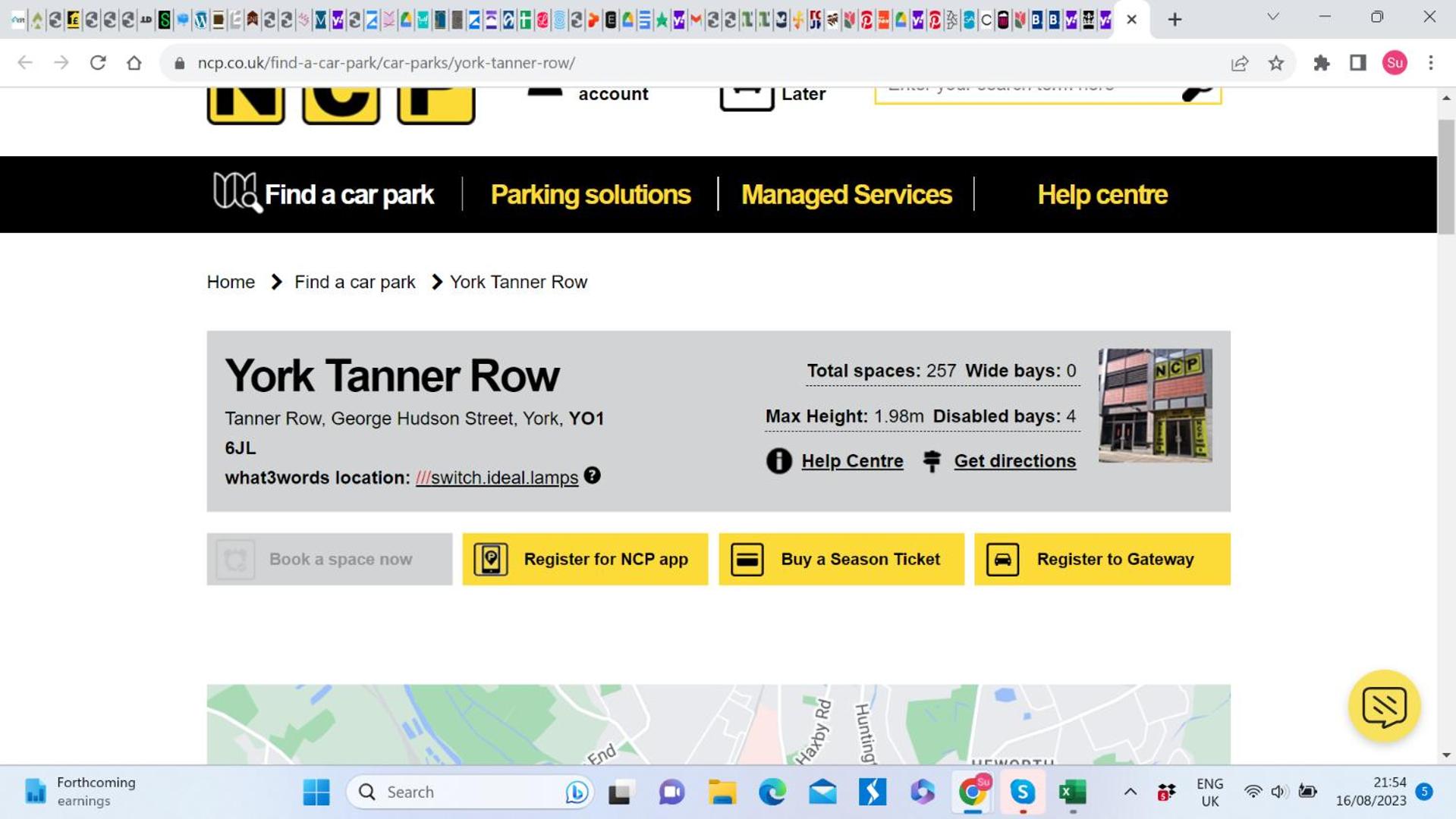Open Teams Chat from taskbar

671,792
